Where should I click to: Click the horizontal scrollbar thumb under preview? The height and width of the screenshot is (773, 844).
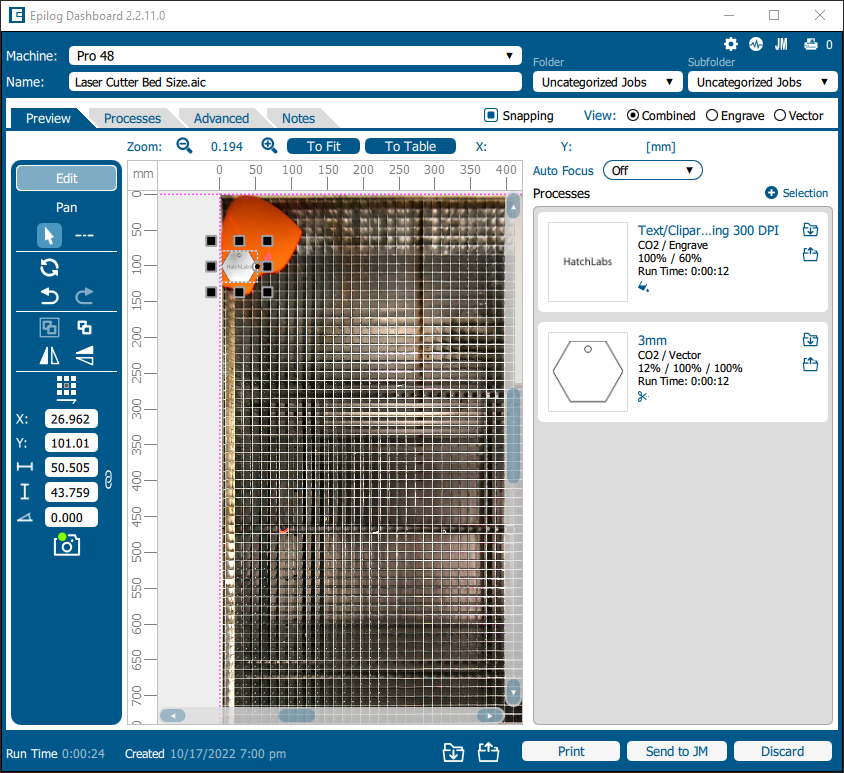(297, 715)
